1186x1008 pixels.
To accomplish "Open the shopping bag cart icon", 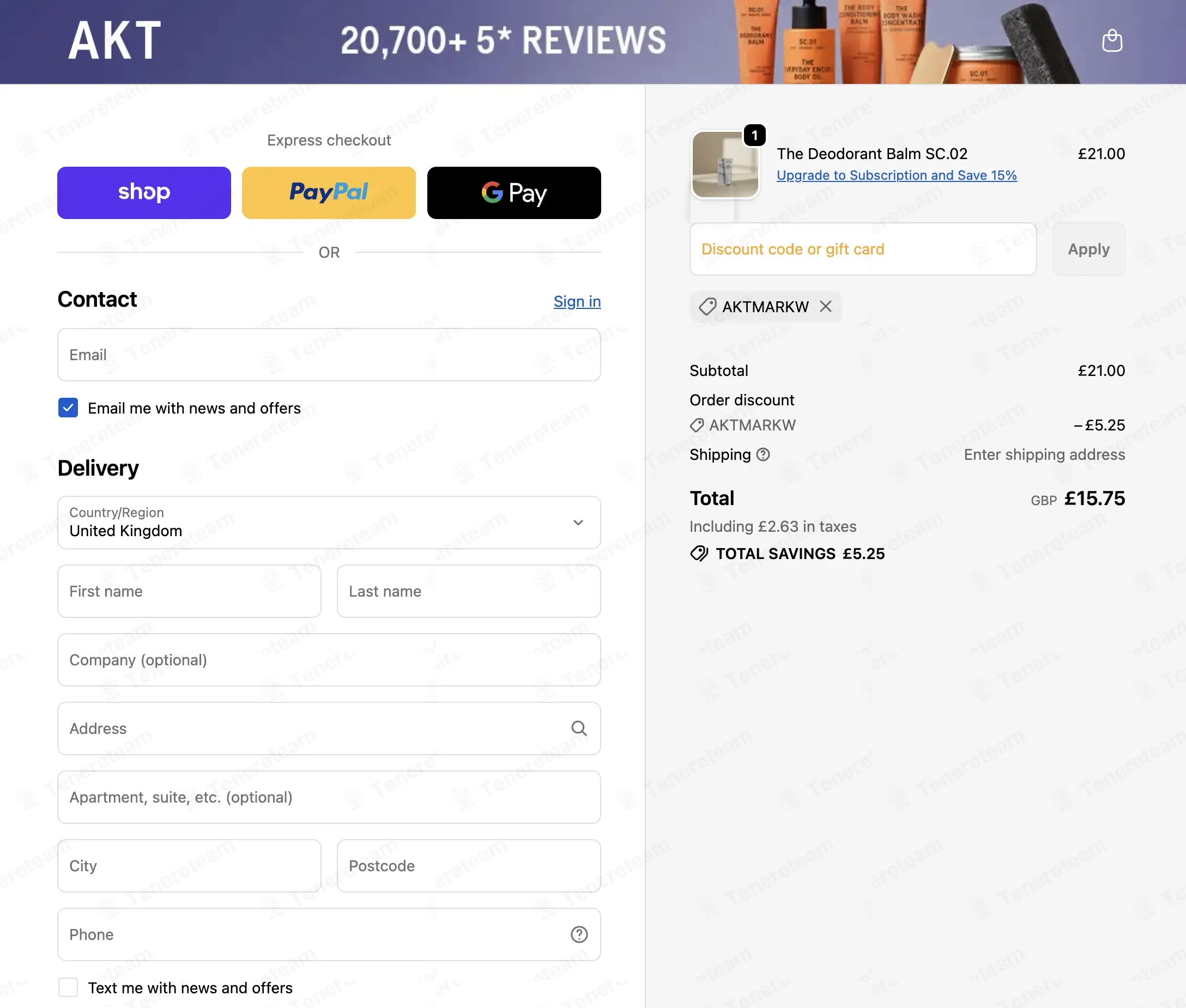I will coord(1112,40).
